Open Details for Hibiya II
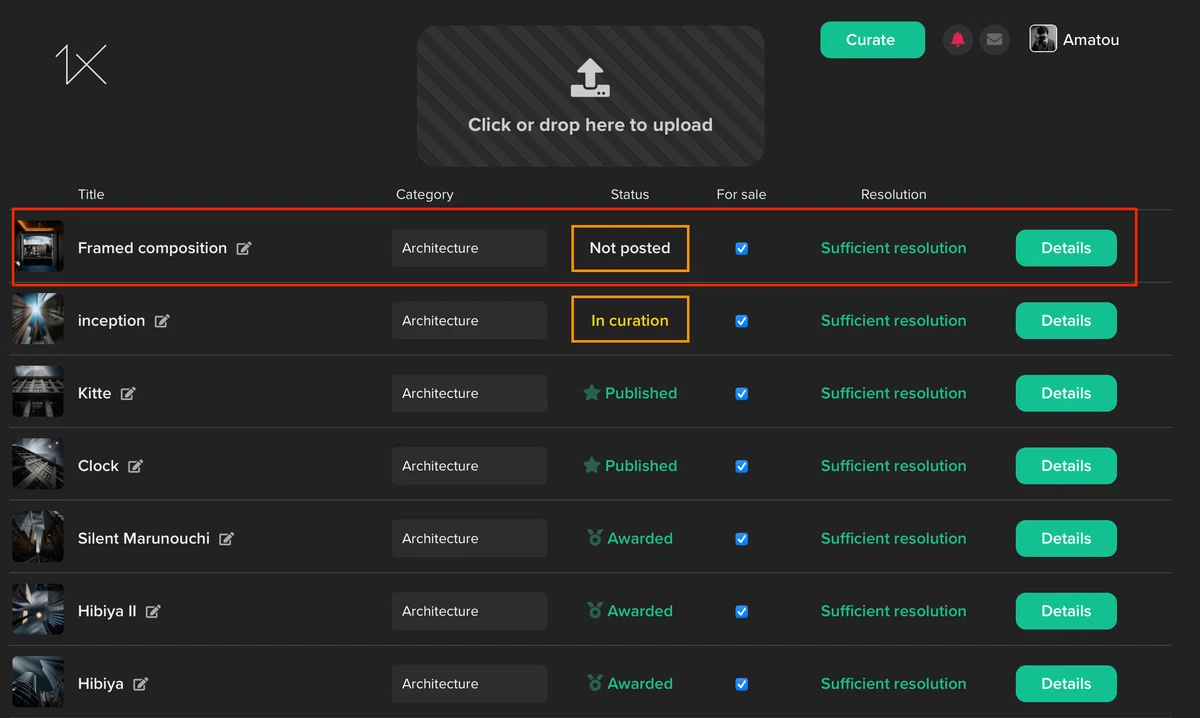 coord(1066,611)
